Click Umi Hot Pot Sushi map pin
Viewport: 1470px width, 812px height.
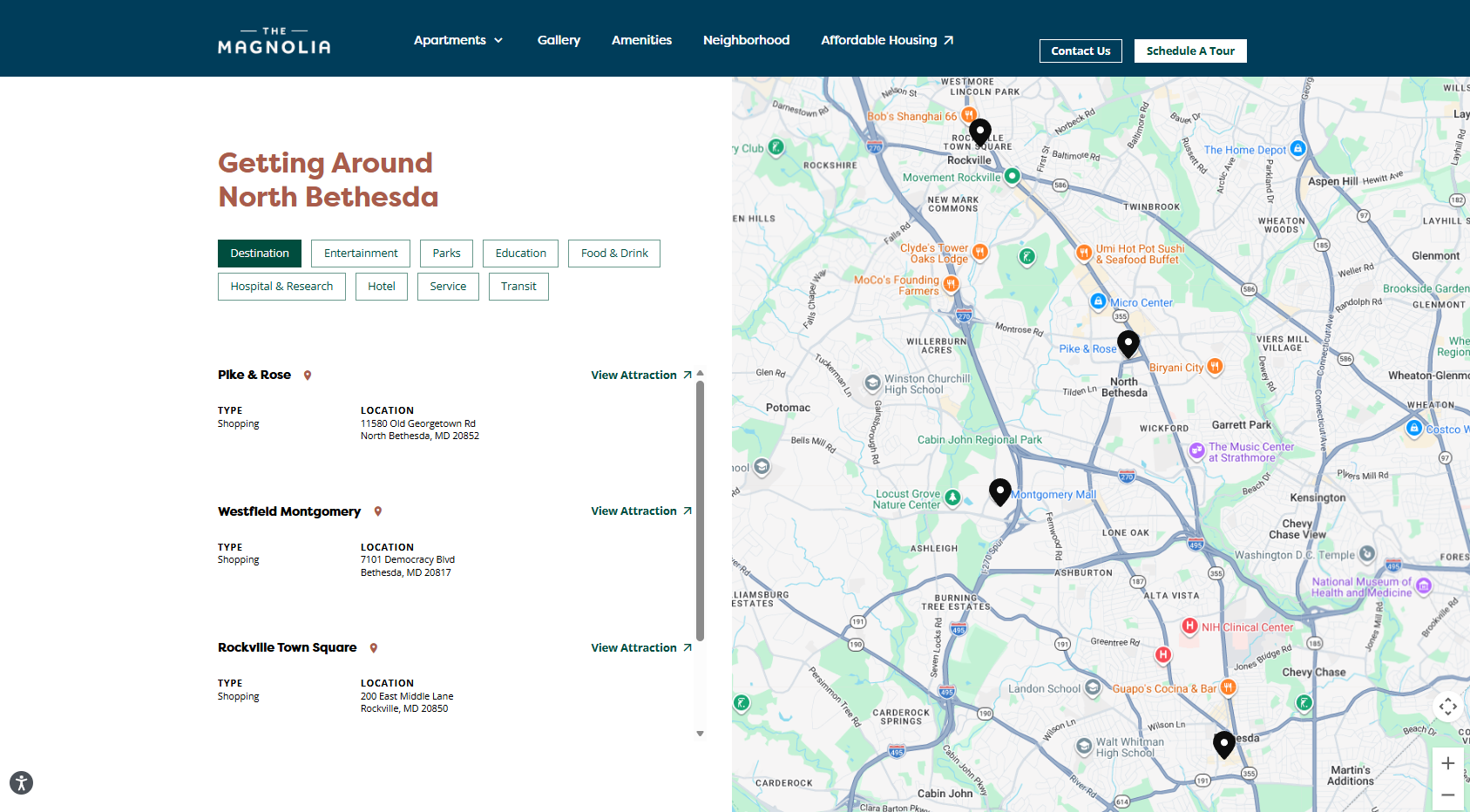[x=1084, y=253]
